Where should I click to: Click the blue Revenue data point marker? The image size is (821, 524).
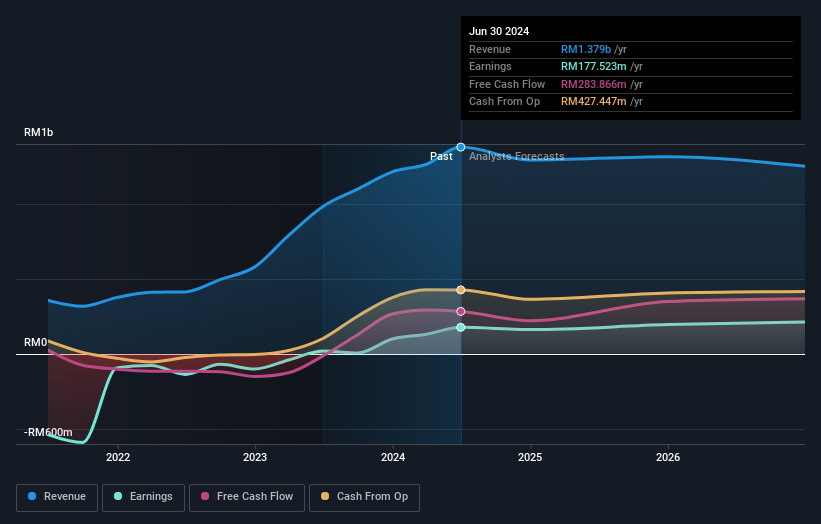461,147
